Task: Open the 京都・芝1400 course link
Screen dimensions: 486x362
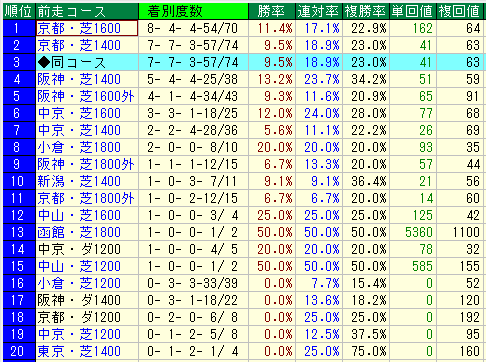Action: click(x=79, y=45)
